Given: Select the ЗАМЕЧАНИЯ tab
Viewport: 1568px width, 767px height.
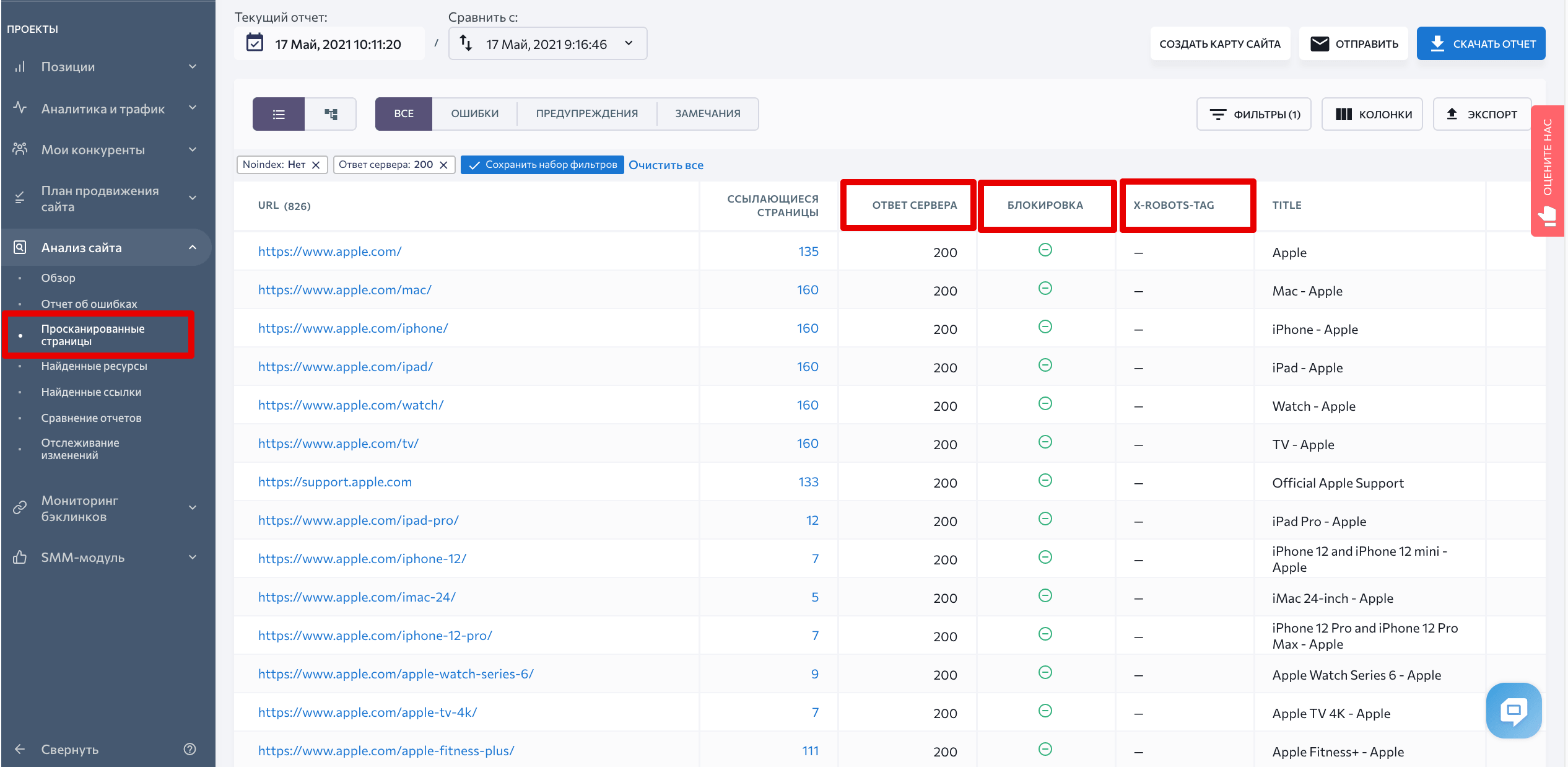Looking at the screenshot, I should tap(708, 114).
